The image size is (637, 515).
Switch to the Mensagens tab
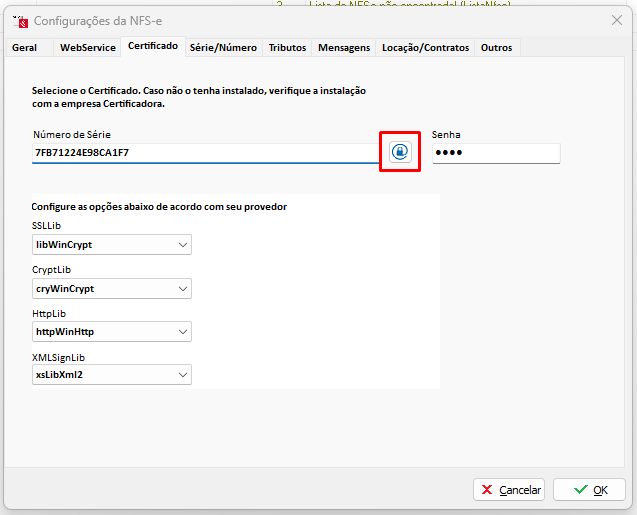pyautogui.click(x=344, y=48)
